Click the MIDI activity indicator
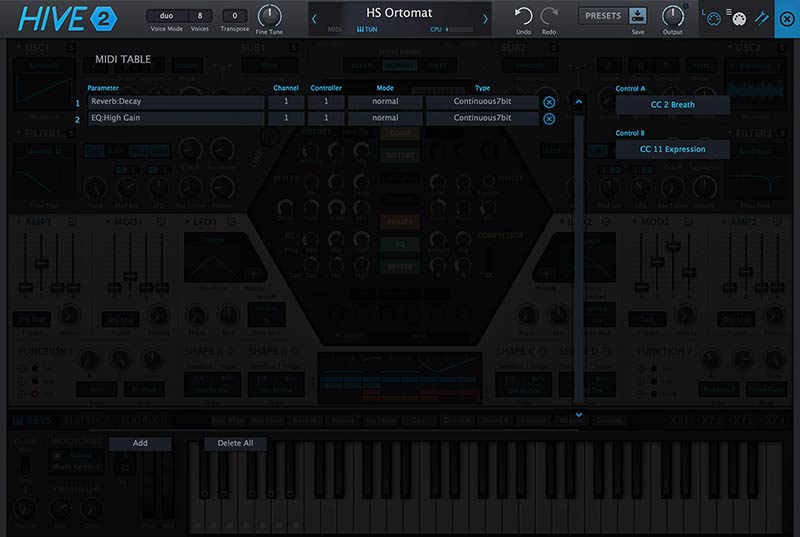The height and width of the screenshot is (537, 800). click(335, 30)
